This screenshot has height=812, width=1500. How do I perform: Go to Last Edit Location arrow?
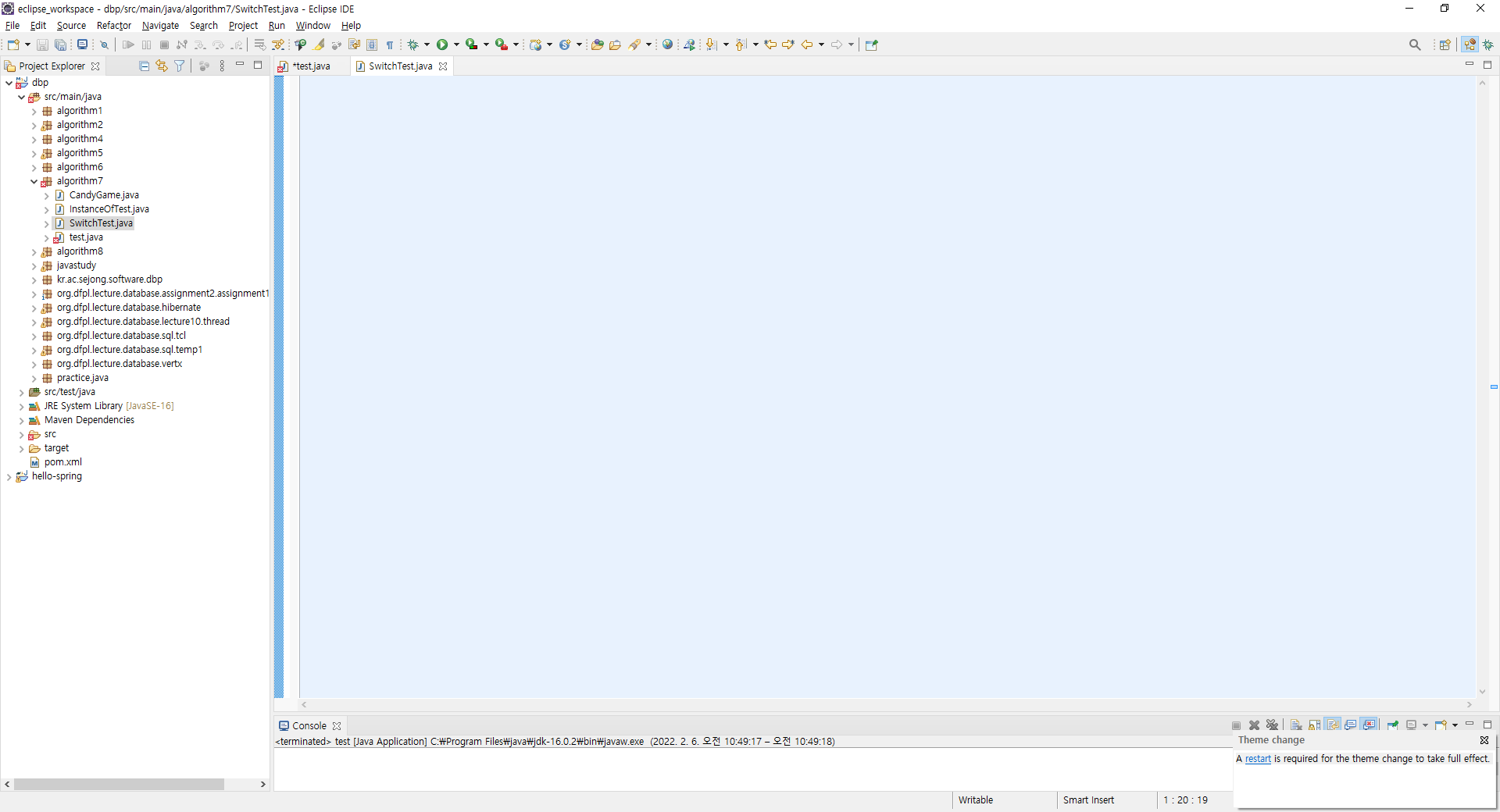tap(770, 45)
